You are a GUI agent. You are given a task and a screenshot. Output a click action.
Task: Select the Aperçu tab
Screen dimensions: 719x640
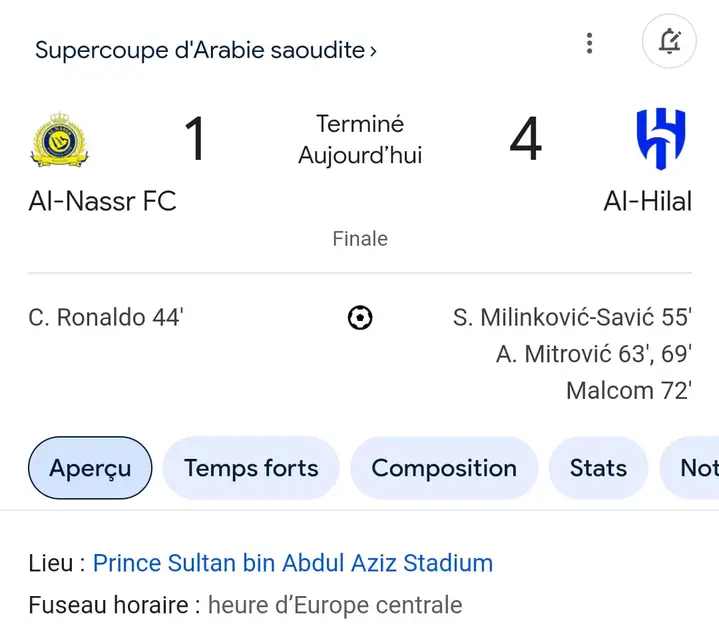pyautogui.click(x=90, y=468)
